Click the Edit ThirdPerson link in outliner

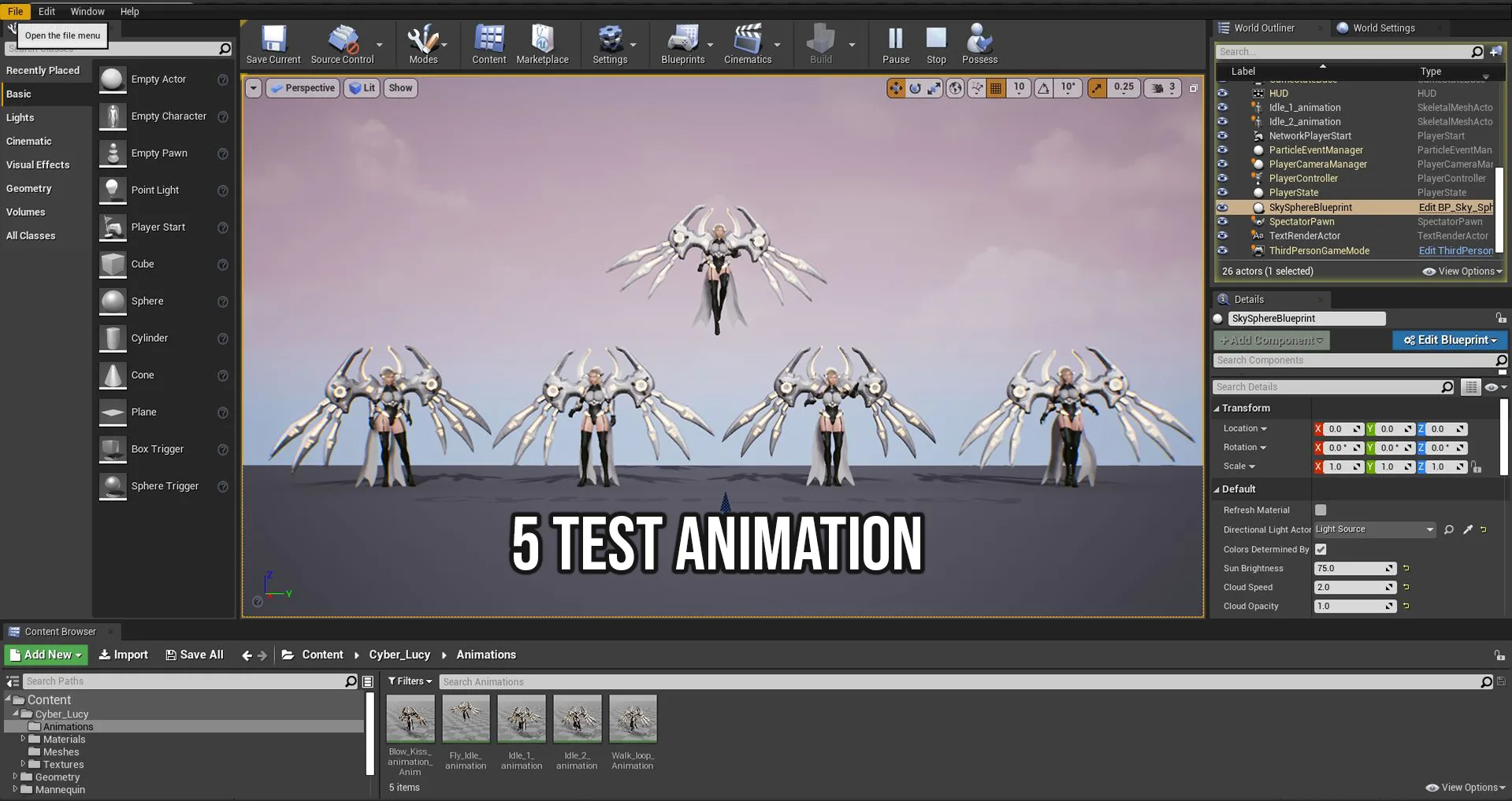1455,250
